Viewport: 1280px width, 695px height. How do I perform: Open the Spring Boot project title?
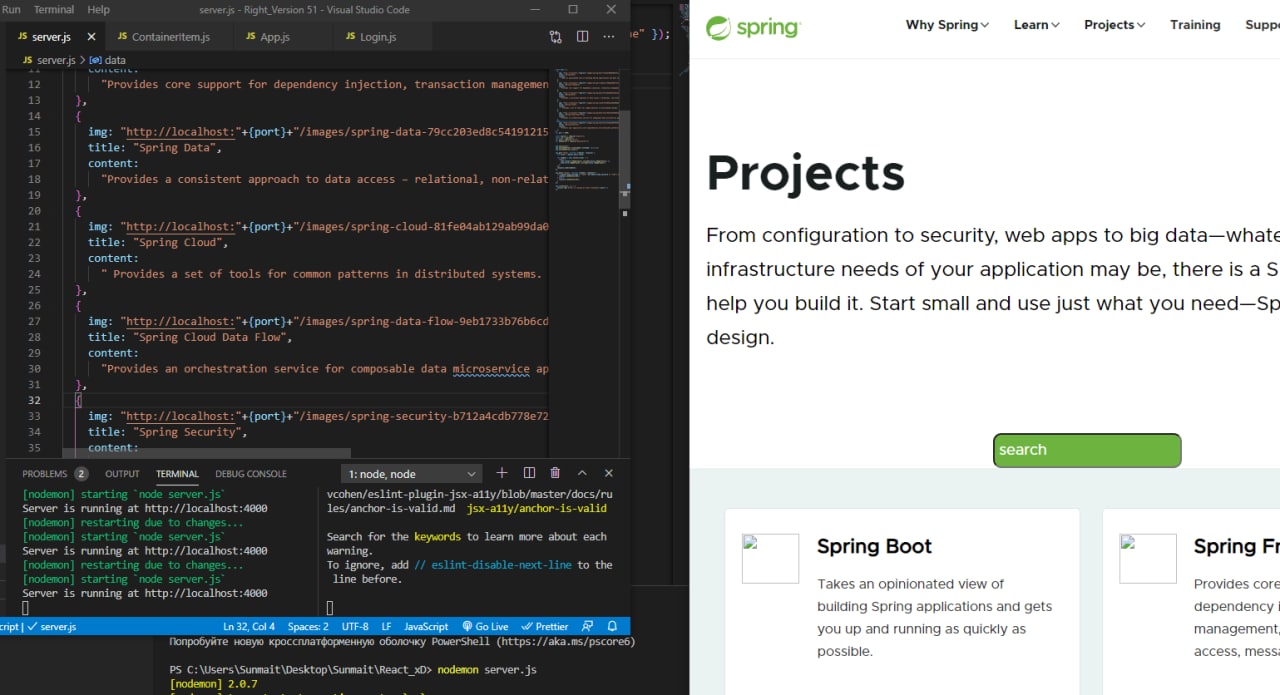(874, 546)
